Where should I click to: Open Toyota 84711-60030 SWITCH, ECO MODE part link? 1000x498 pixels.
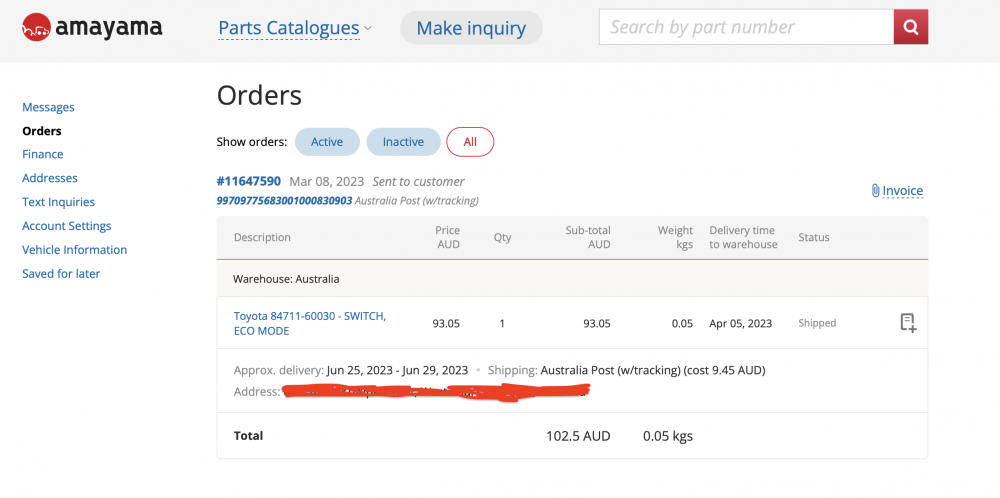pos(310,323)
